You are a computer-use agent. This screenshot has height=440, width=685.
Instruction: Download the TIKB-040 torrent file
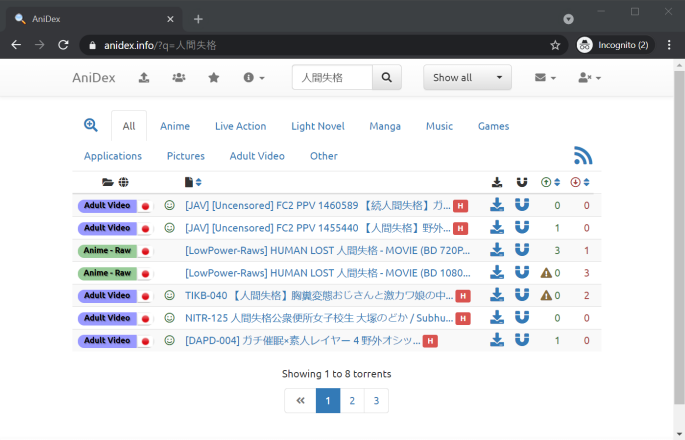[497, 294]
